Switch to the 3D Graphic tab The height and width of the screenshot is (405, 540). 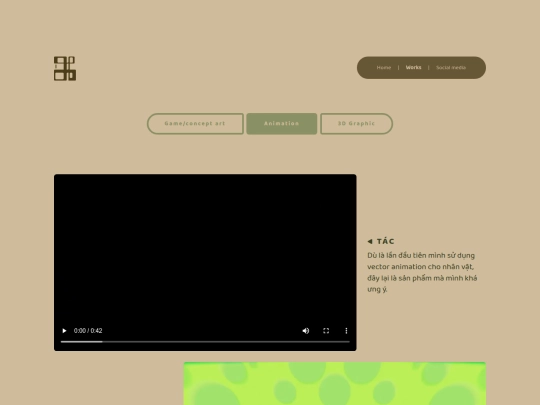[356, 124]
